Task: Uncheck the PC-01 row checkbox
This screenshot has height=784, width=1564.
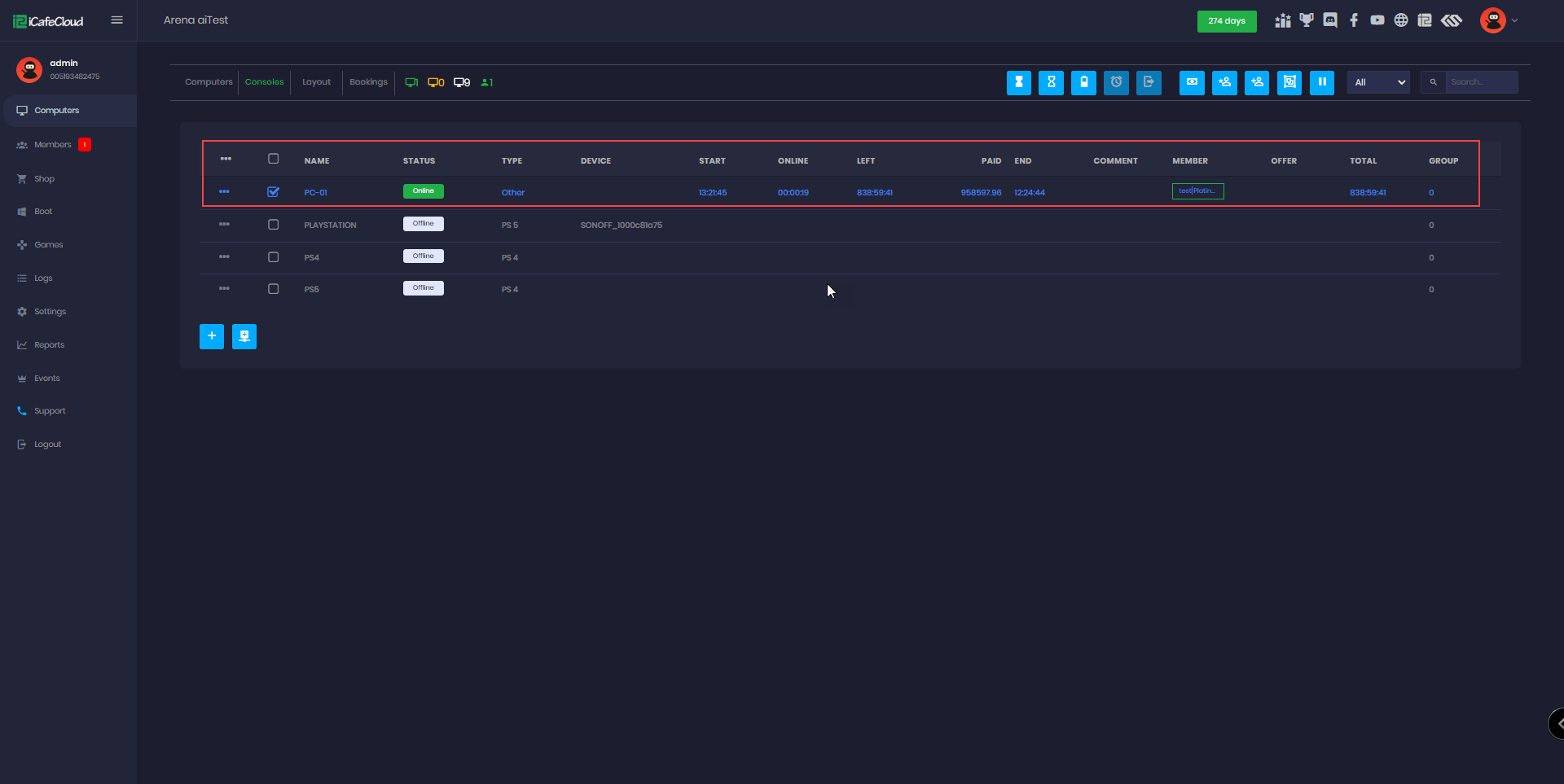Action: click(274, 192)
